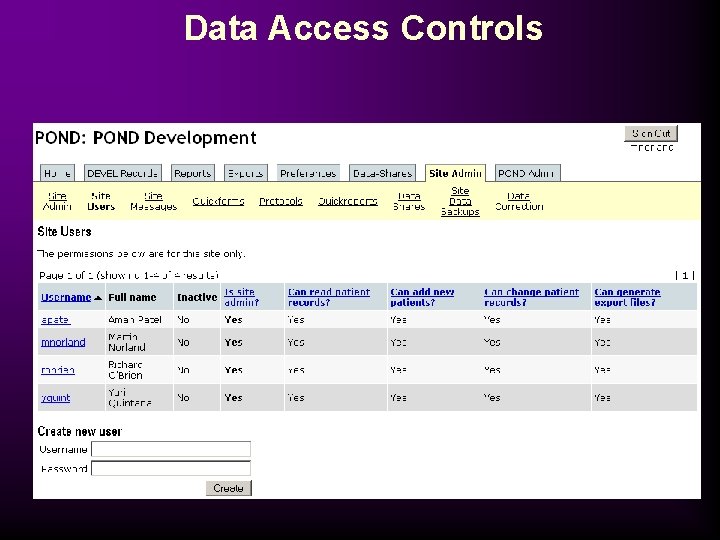Click the Site Users heading

click(x=64, y=231)
